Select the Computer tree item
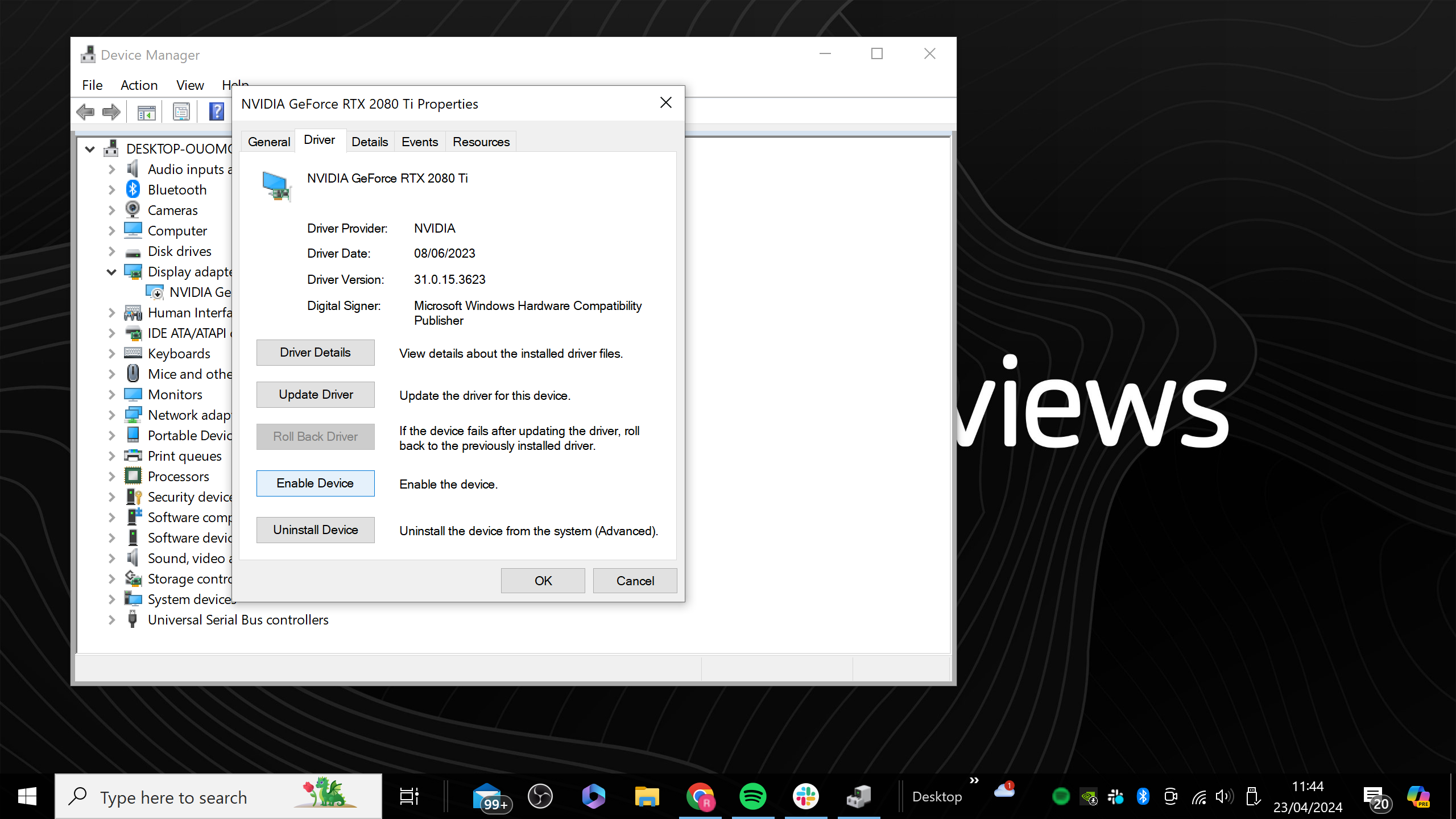The height and width of the screenshot is (819, 1456). 177,231
